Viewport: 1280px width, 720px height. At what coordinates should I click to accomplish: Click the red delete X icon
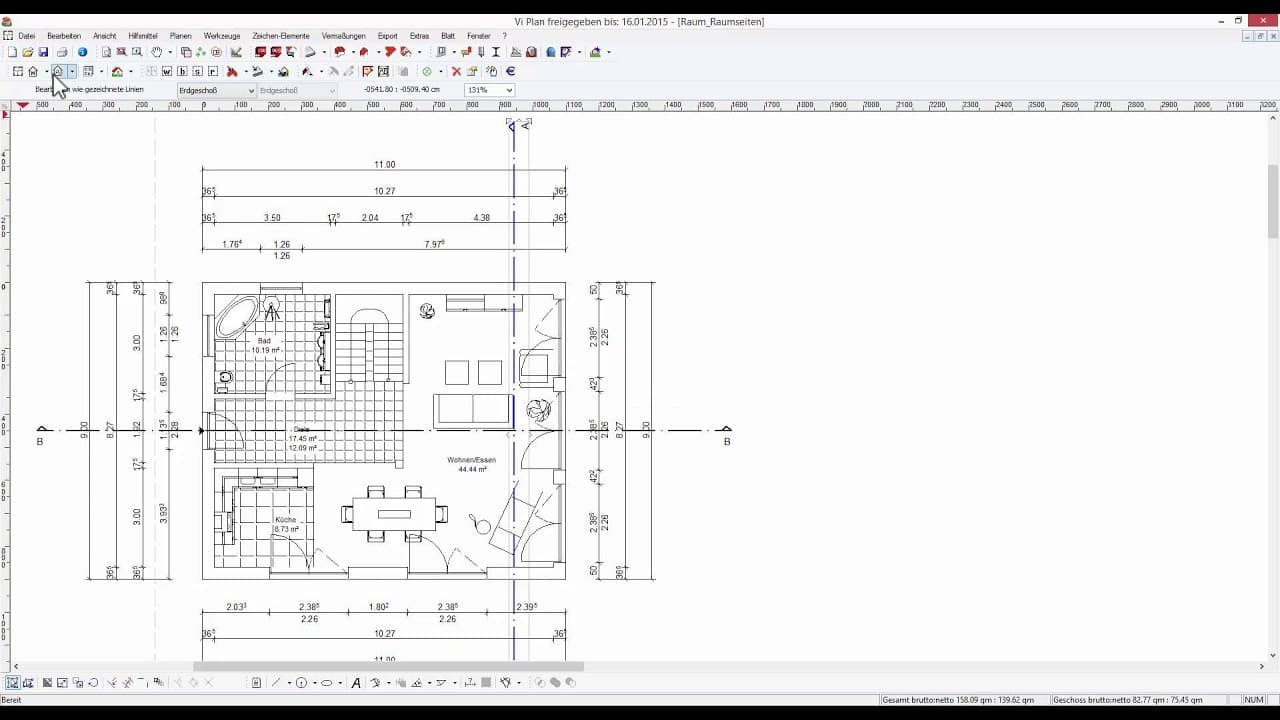[x=456, y=71]
